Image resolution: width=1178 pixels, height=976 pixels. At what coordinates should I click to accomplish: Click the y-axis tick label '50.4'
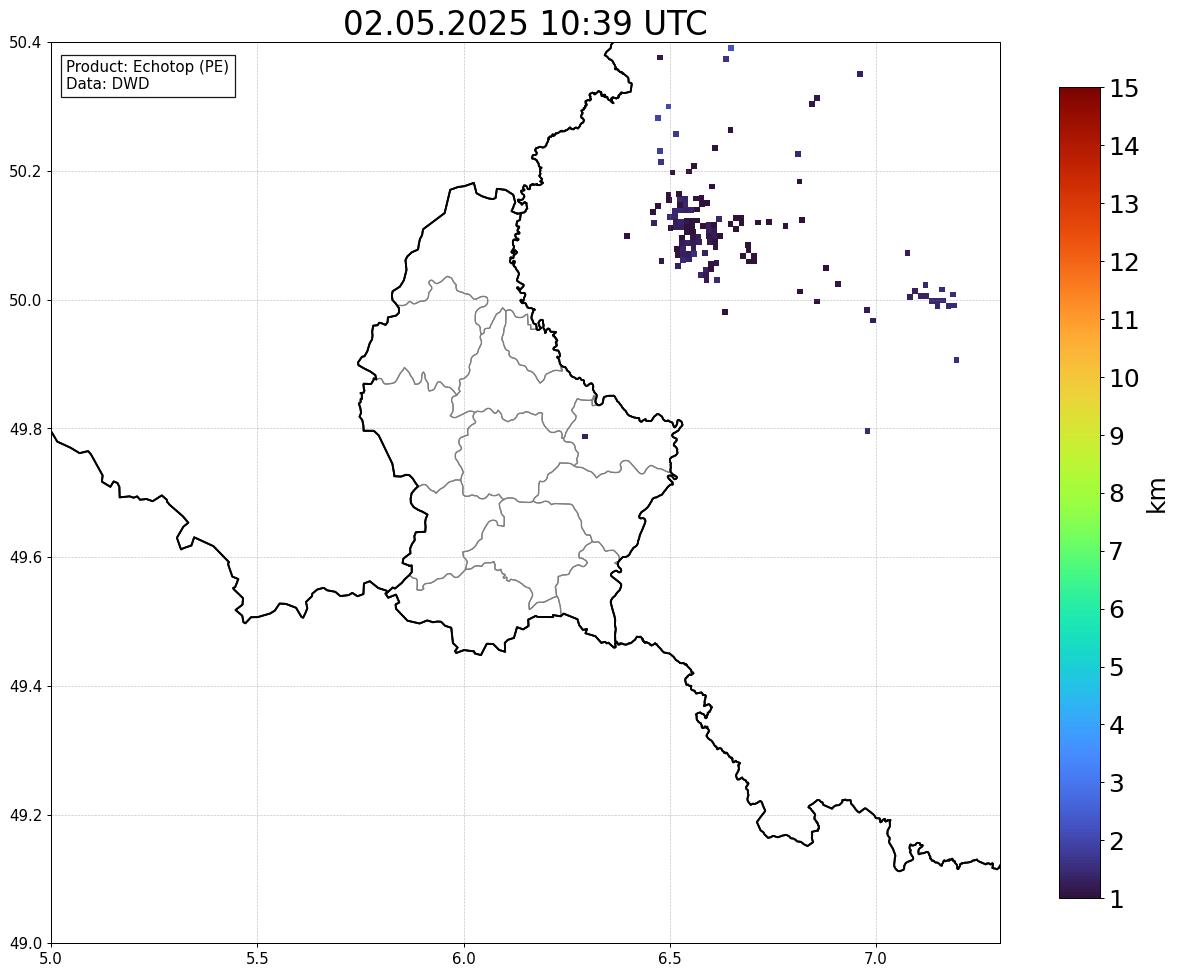point(24,43)
